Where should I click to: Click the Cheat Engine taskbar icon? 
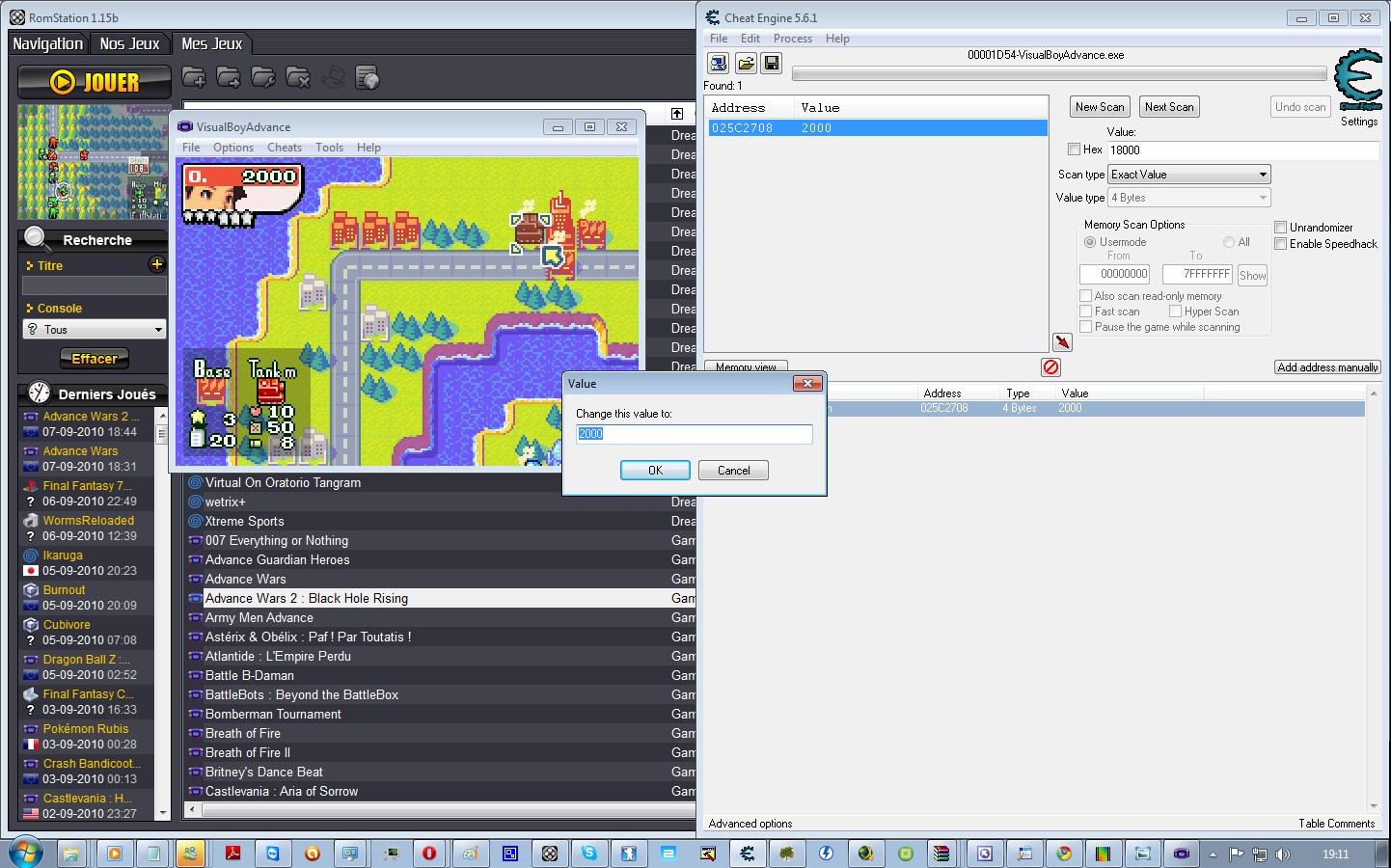tap(747, 854)
